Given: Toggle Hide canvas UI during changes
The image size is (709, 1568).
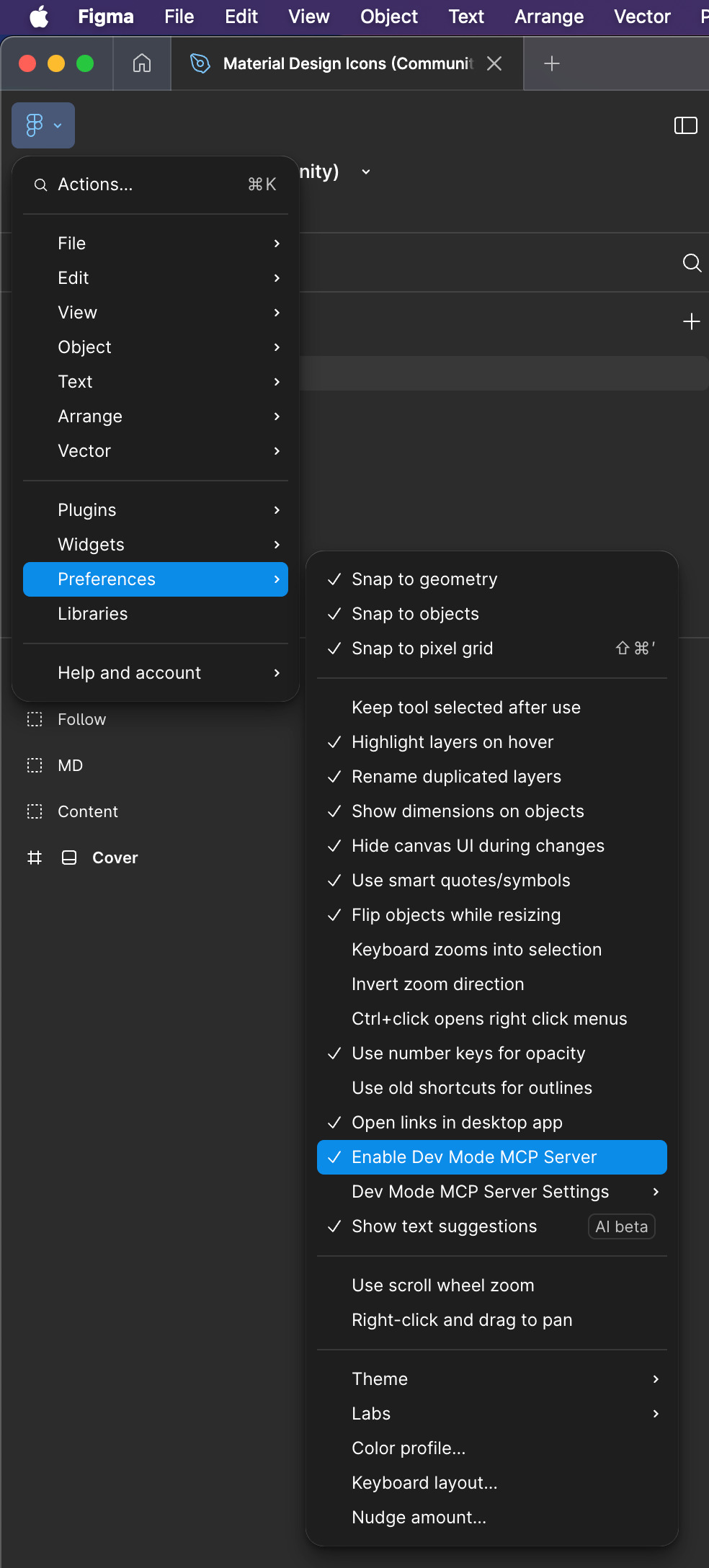Looking at the screenshot, I should [x=492, y=846].
